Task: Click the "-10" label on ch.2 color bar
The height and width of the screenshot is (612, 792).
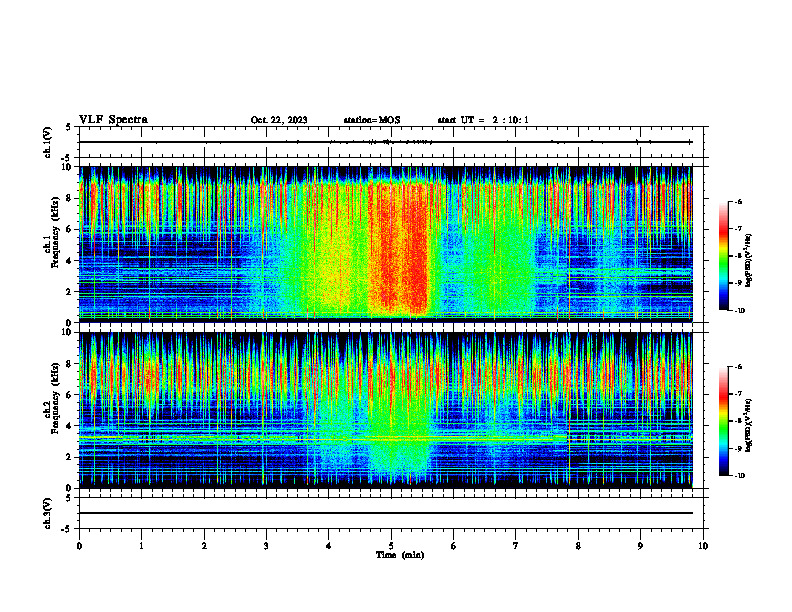Action: [740, 476]
